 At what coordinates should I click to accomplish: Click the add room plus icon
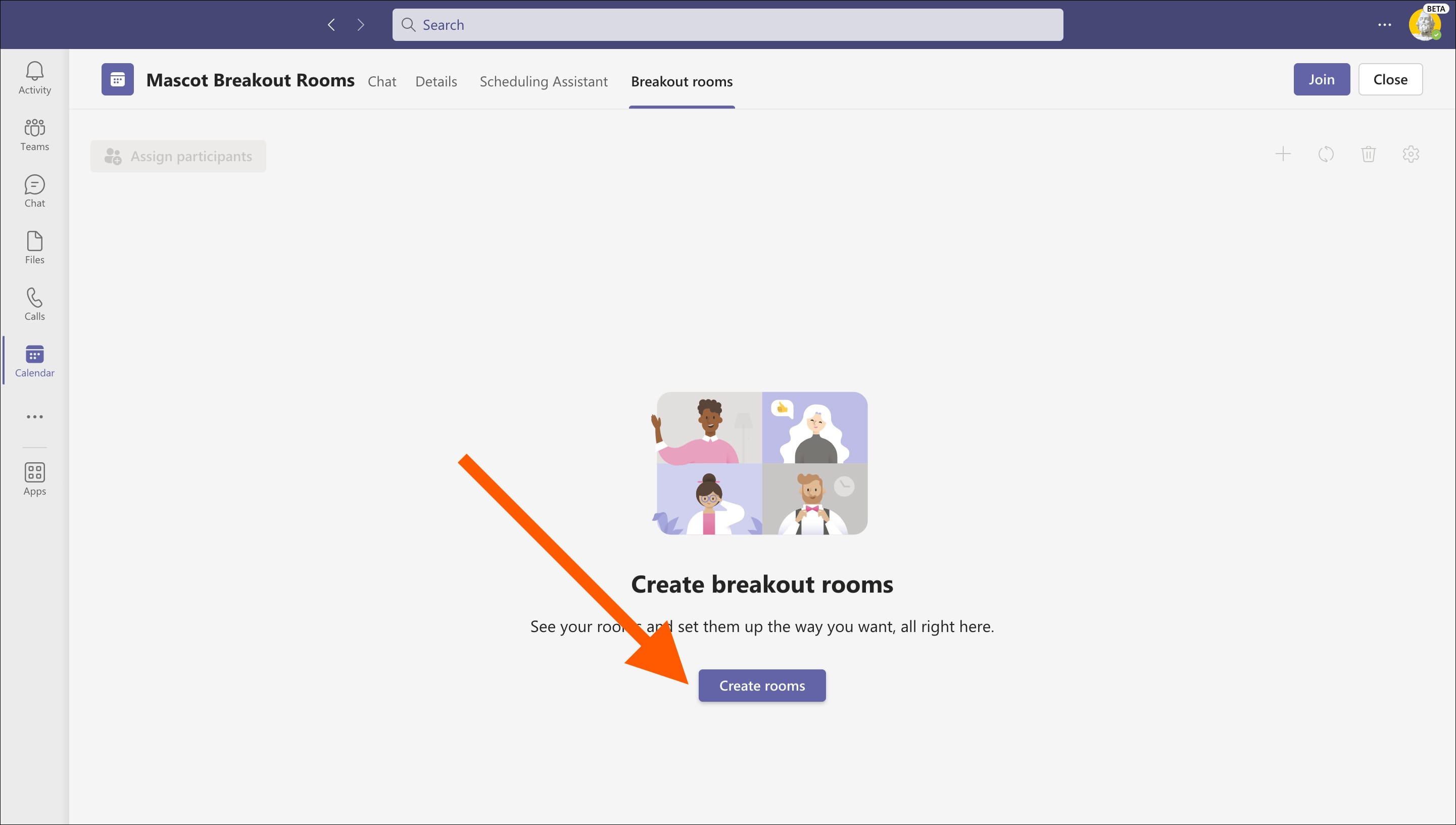tap(1283, 154)
